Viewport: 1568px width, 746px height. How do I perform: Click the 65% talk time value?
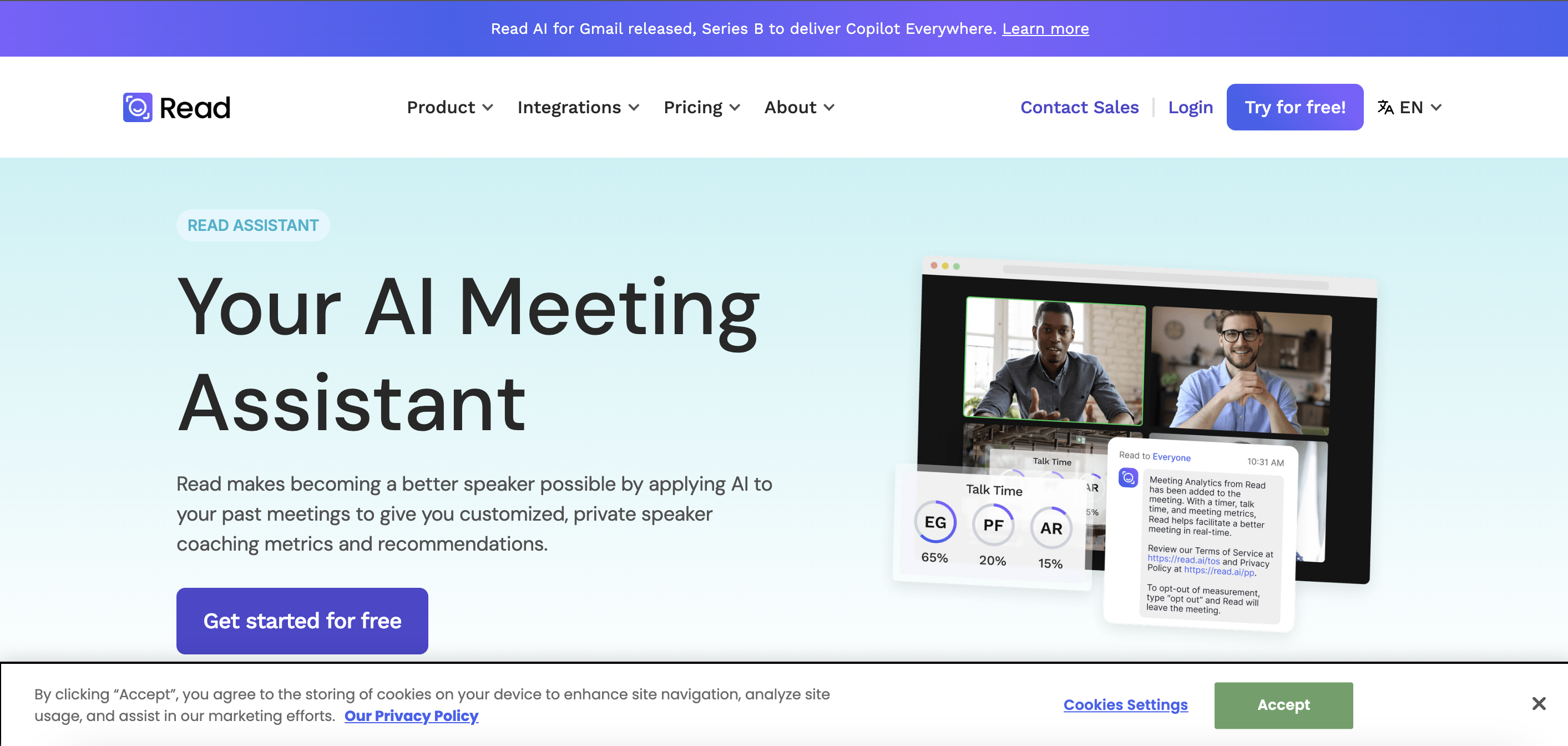coord(934,557)
